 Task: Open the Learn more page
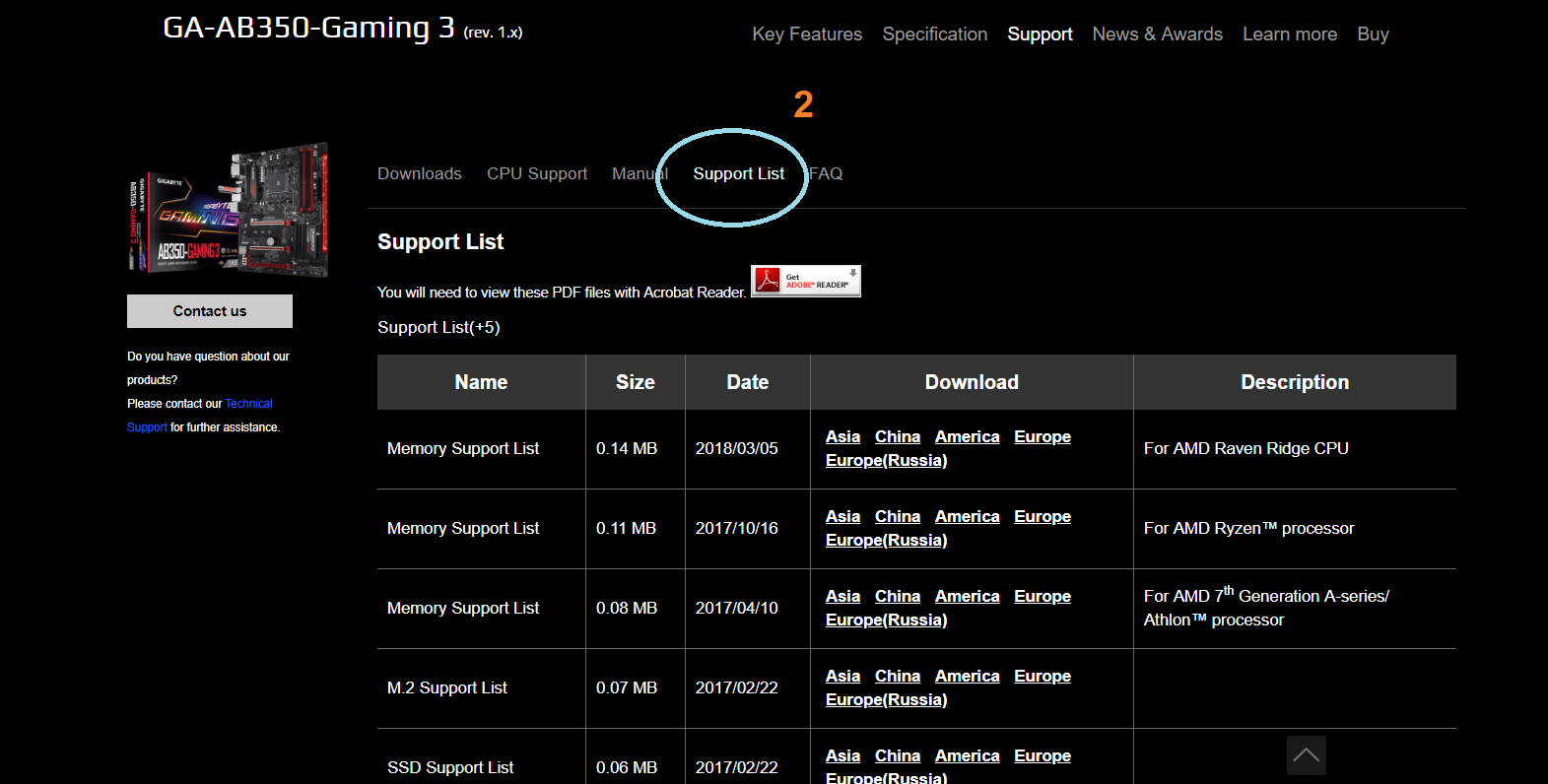1290,34
